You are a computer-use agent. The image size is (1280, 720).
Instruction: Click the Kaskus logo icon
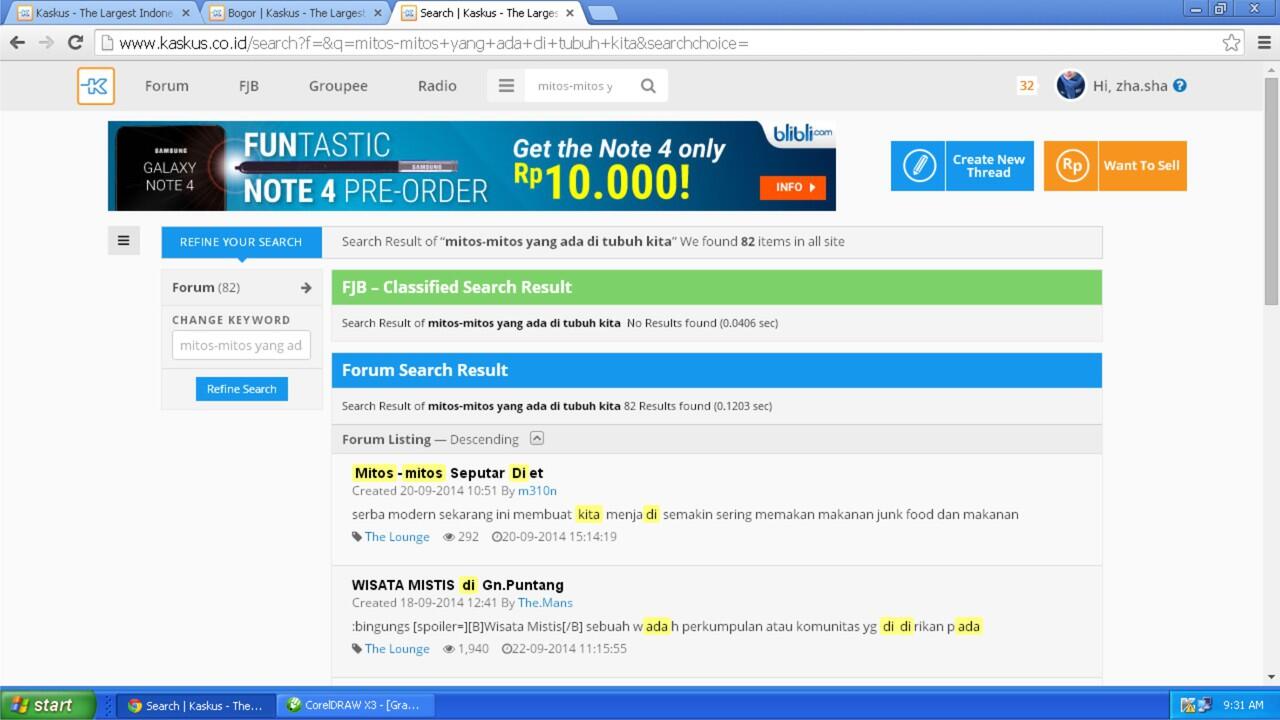(x=96, y=86)
